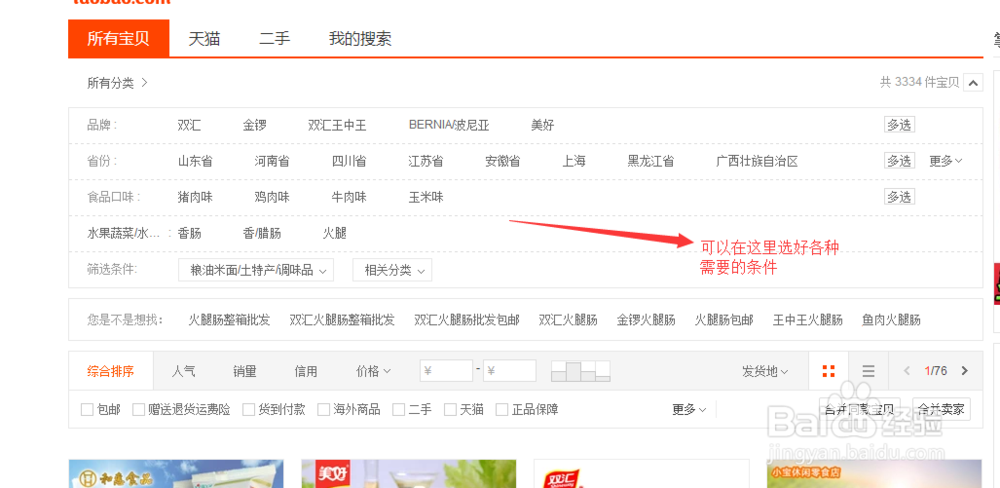Select province 山东省

195,161
